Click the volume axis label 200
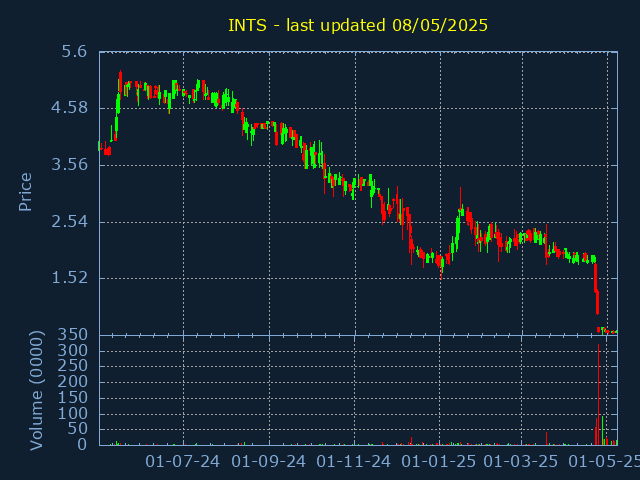640x480 pixels. (x=72, y=382)
